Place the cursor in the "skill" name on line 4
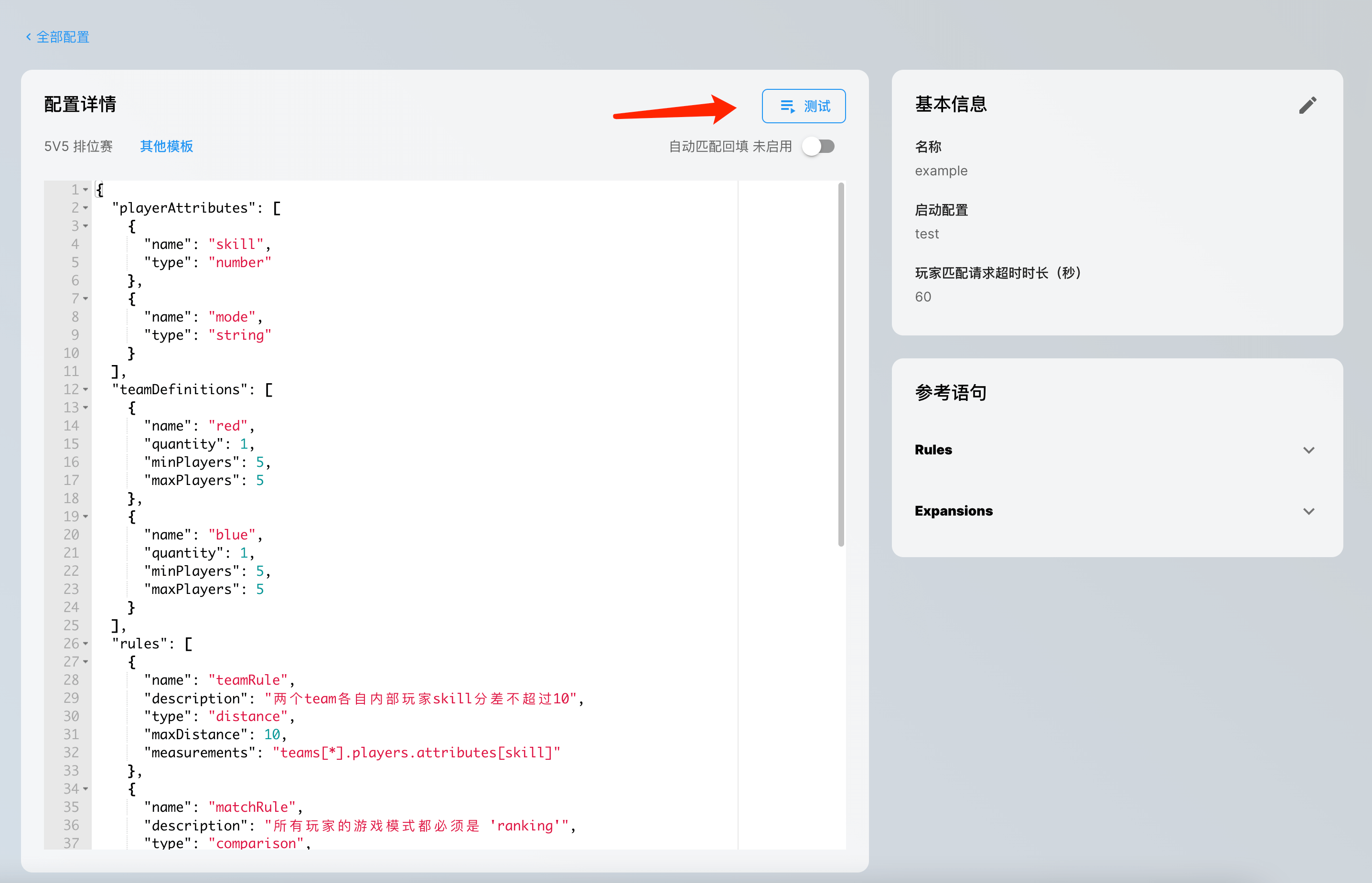Image resolution: width=1372 pixels, height=883 pixels. pos(236,244)
